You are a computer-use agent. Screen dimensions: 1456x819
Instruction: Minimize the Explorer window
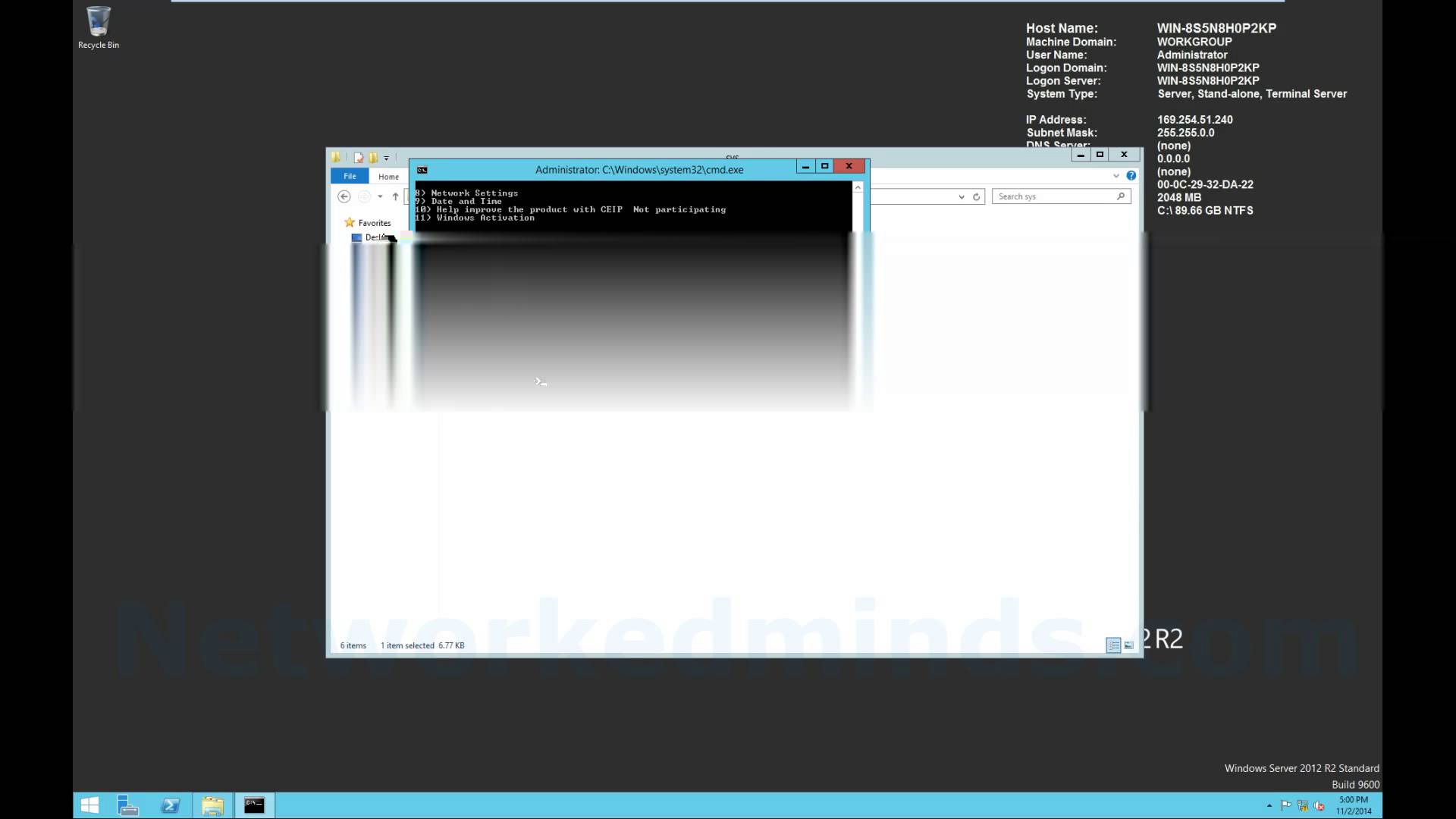point(1081,155)
